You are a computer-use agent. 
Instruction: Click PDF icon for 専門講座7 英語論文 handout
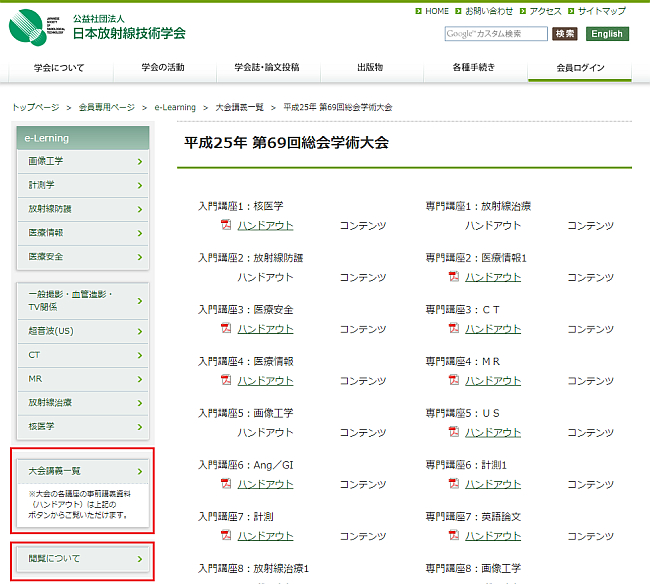coord(454,535)
